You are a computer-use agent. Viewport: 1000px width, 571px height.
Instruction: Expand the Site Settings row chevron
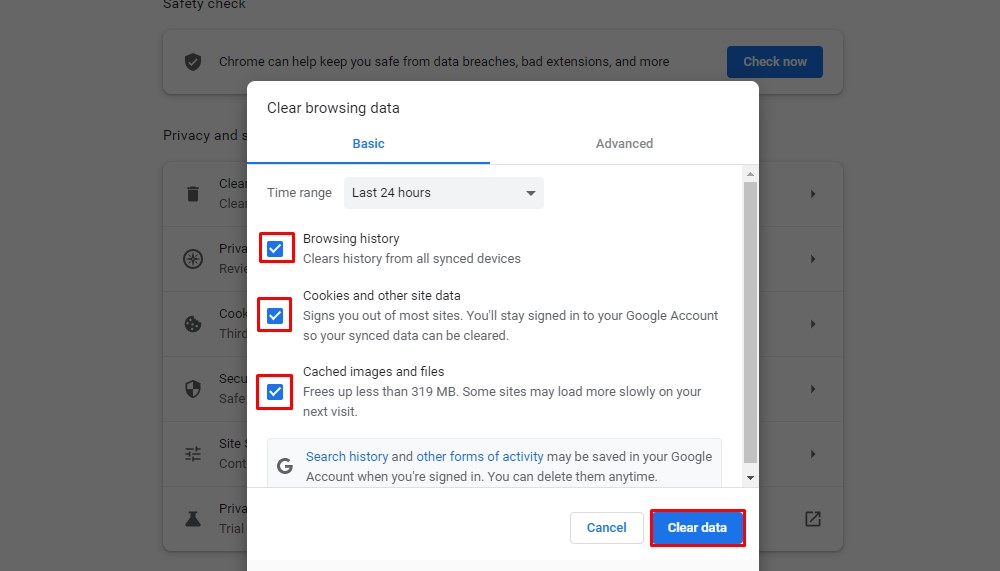click(x=813, y=454)
